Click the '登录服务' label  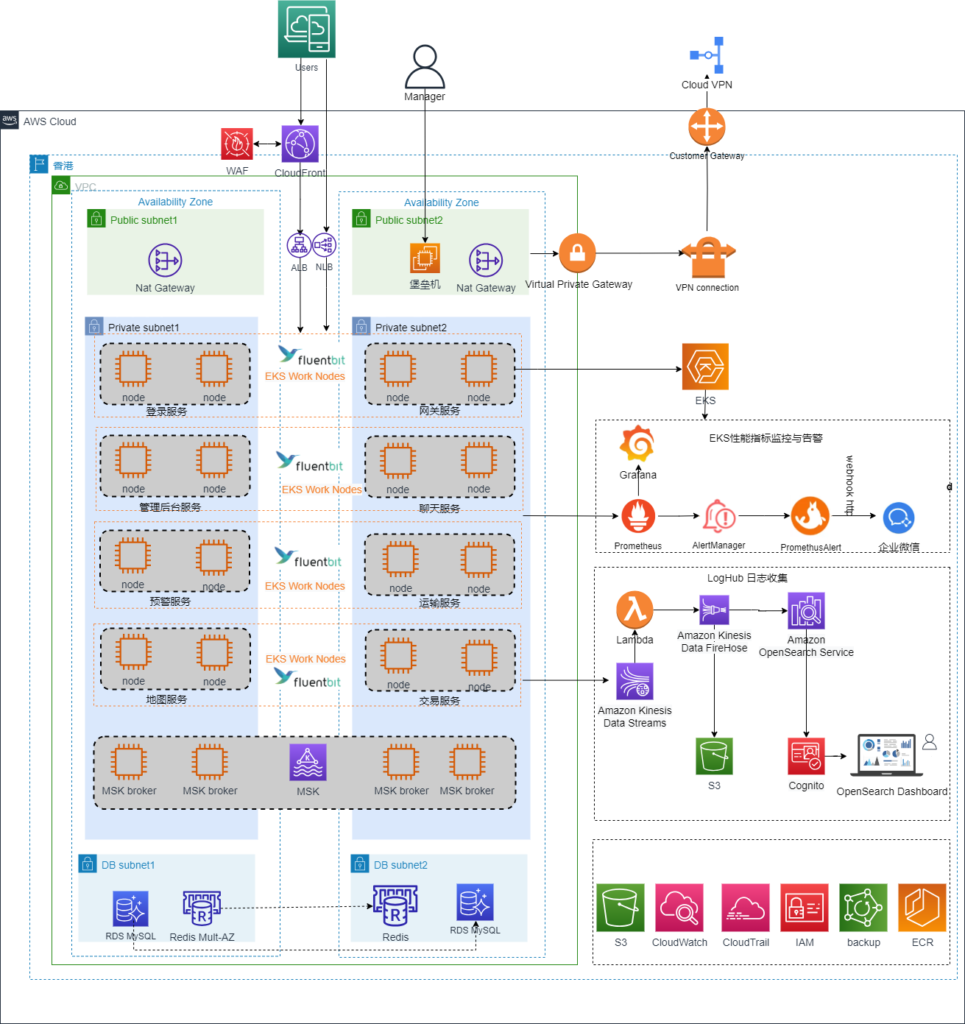(166, 411)
